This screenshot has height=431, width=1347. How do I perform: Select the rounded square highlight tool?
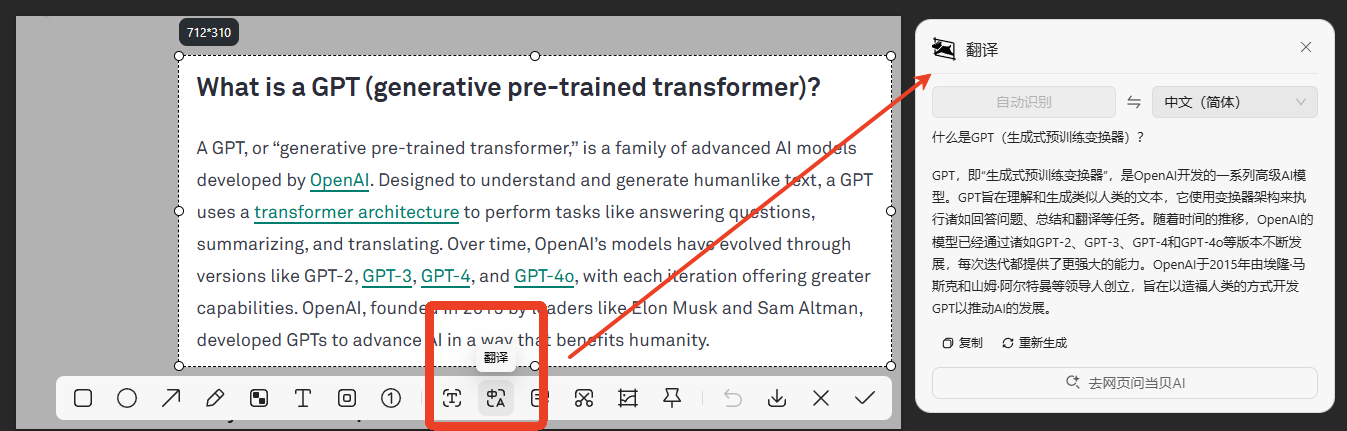tap(347, 399)
